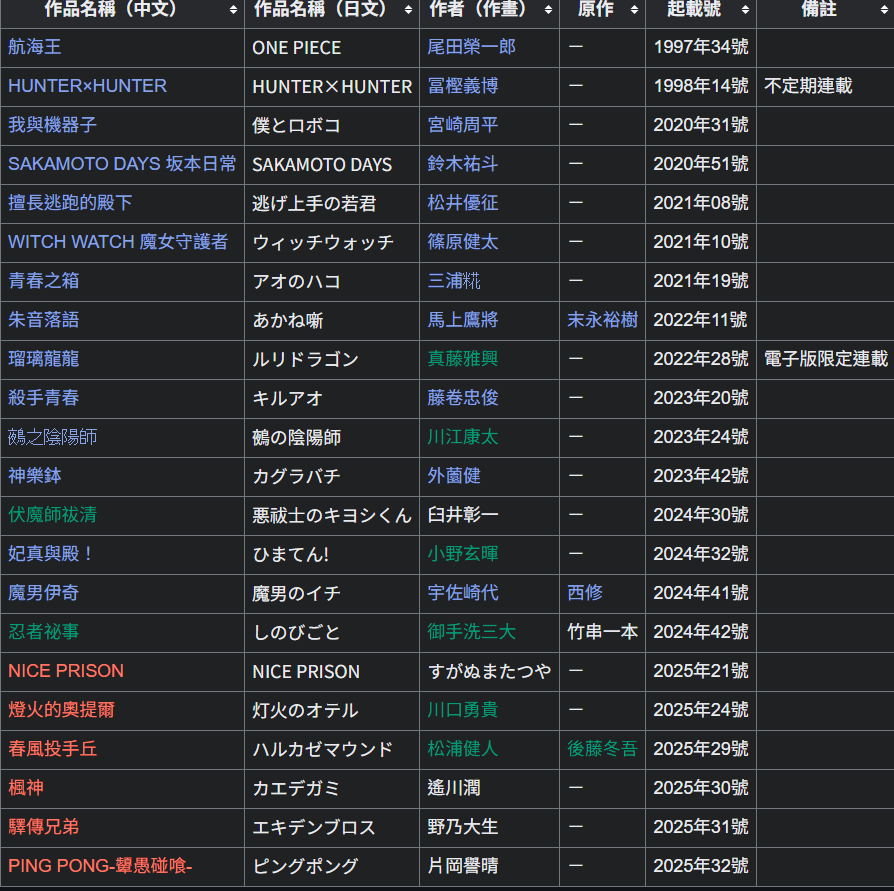Sort table by 作品名稱（日文） column arrows
The image size is (894, 891).
click(408, 9)
